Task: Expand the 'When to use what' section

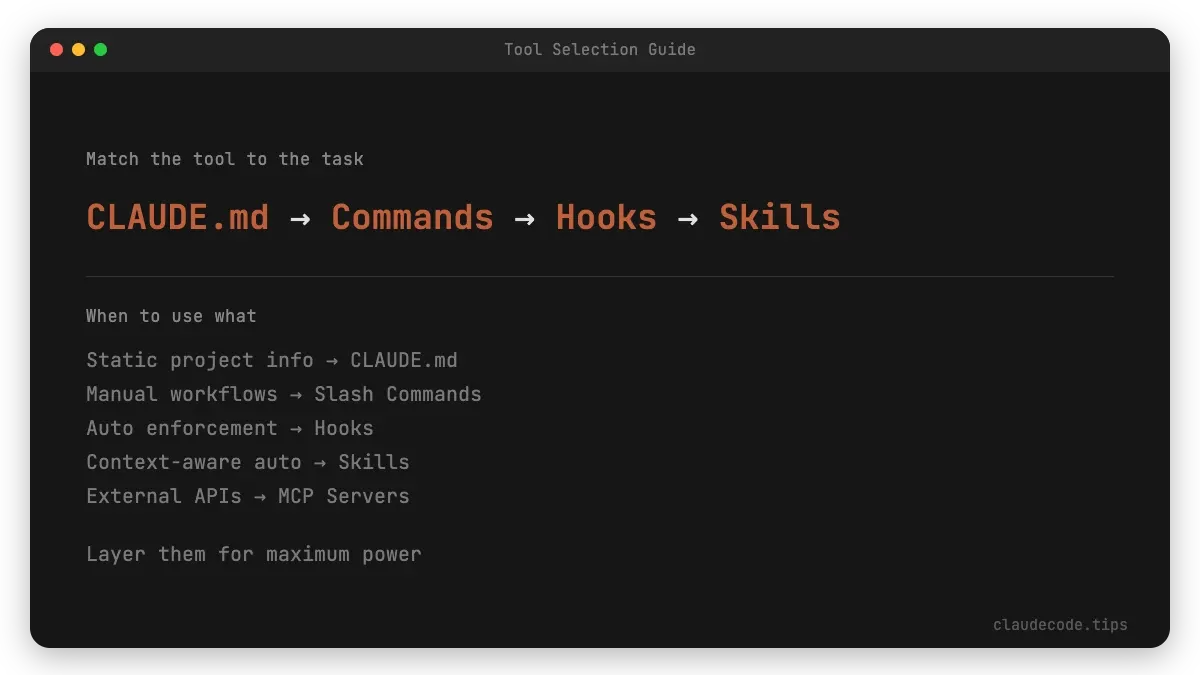Action: (171, 315)
